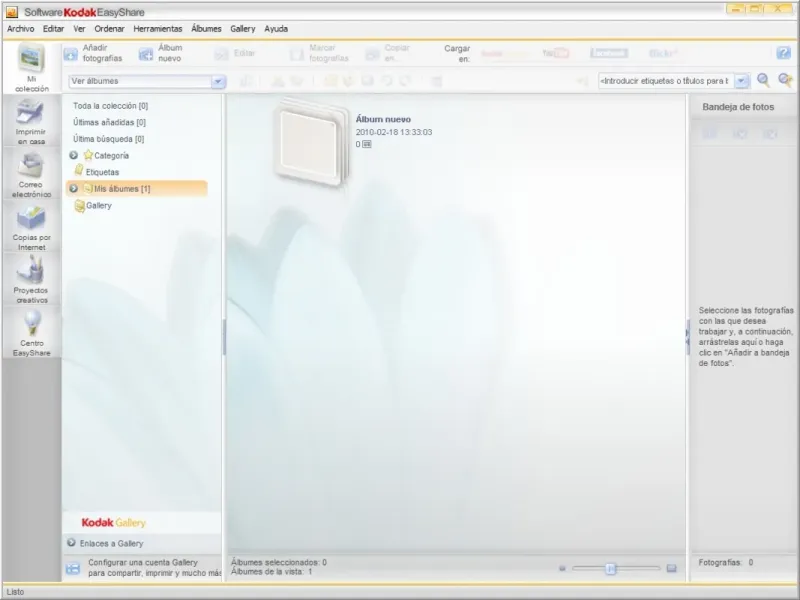Open the Ayuda menu
Viewport: 800px width, 600px height.
[x=276, y=29]
